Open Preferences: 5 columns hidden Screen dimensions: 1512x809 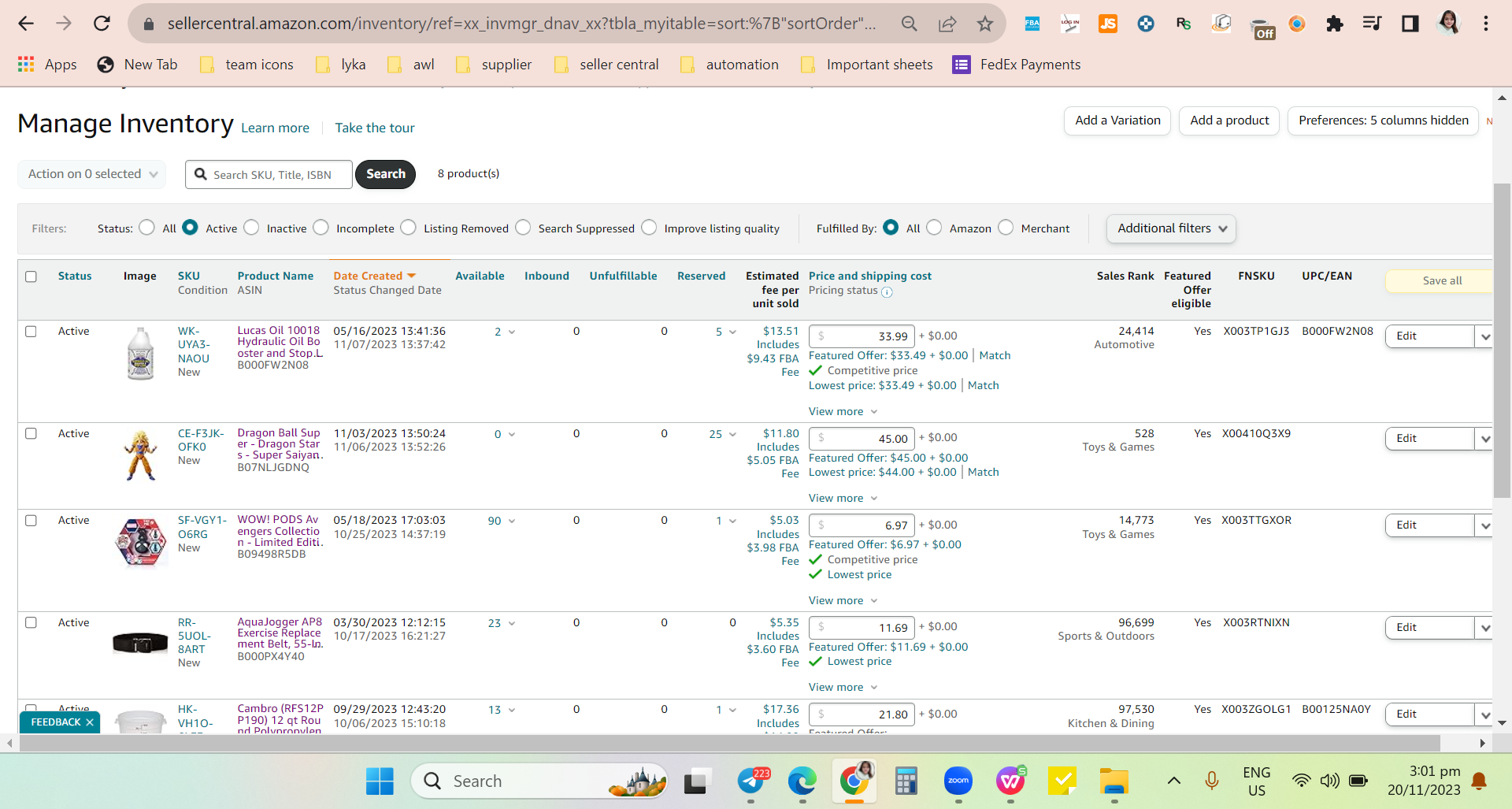click(x=1384, y=121)
